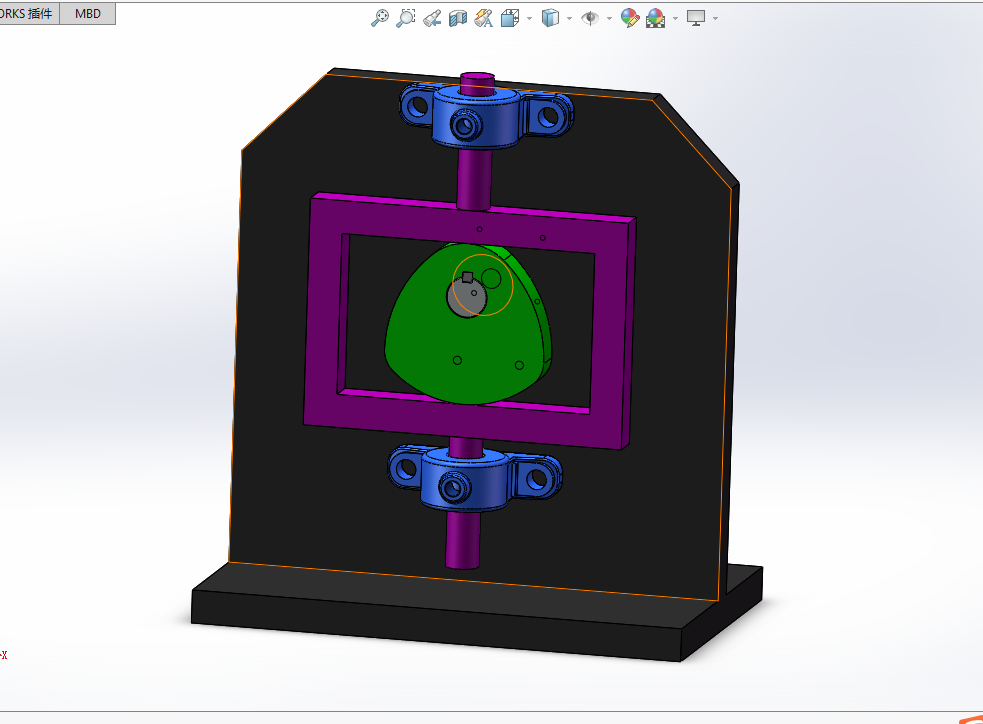Toggle Dynamic Annotation Views icon
This screenshot has height=724, width=983.
pyautogui.click(x=484, y=18)
